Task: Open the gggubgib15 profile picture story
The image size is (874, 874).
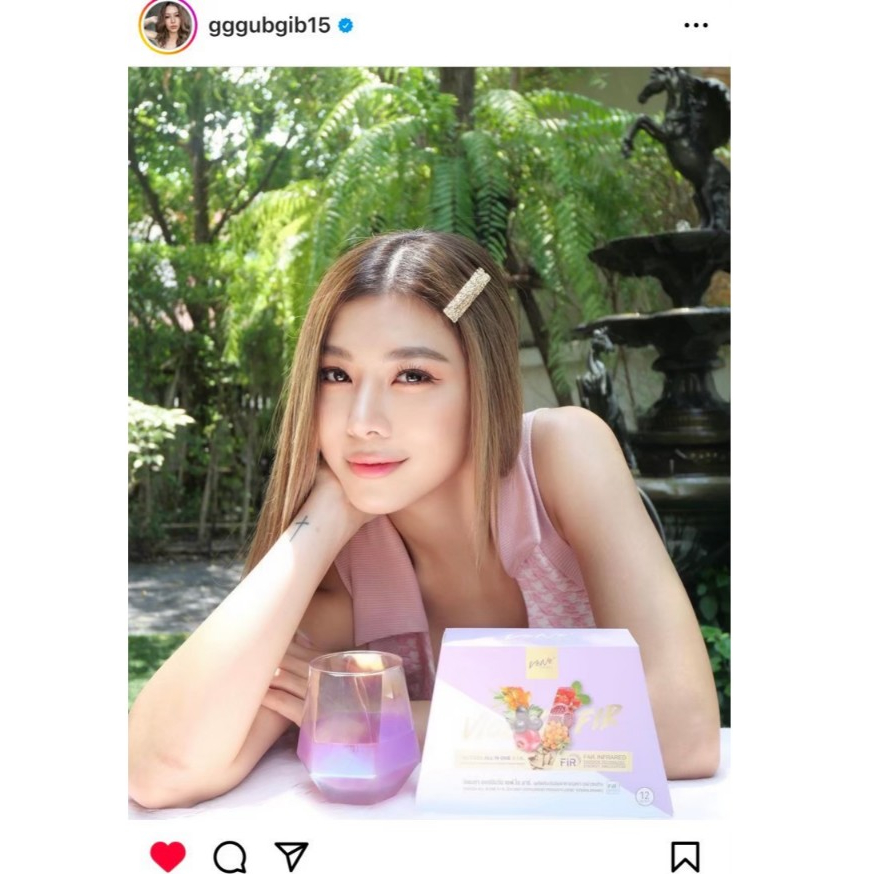Action: pyautogui.click(x=167, y=26)
